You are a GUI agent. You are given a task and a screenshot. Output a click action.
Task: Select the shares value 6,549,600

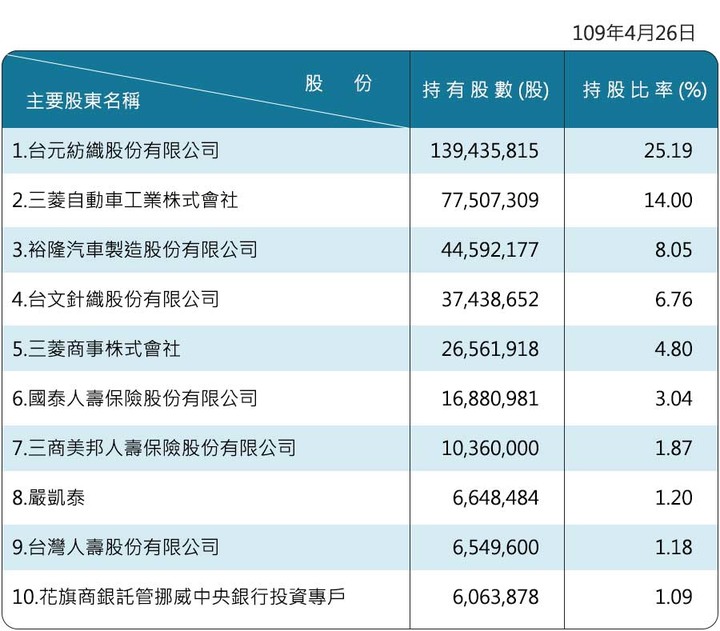coord(495,548)
